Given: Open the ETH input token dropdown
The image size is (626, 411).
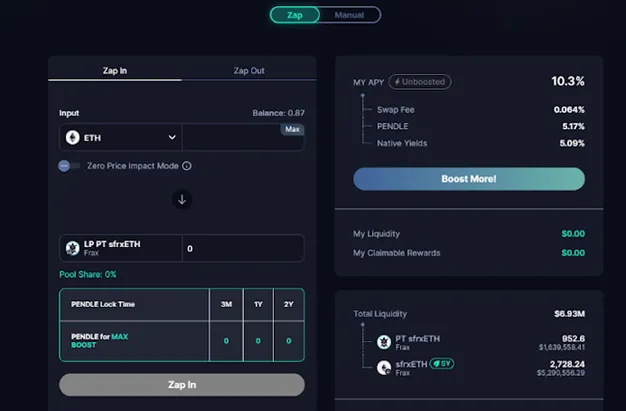Looking at the screenshot, I should pos(121,137).
